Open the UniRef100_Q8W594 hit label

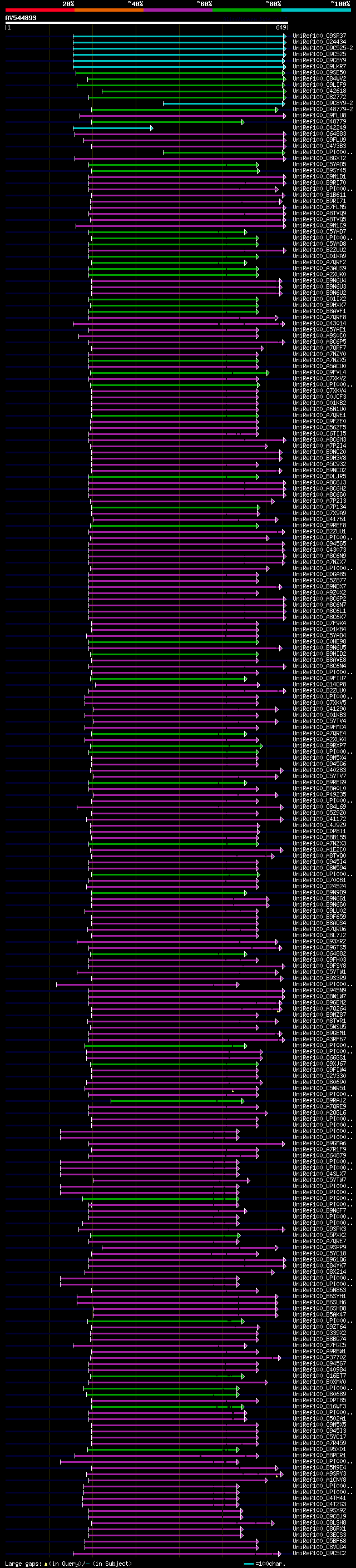[x=319, y=869]
